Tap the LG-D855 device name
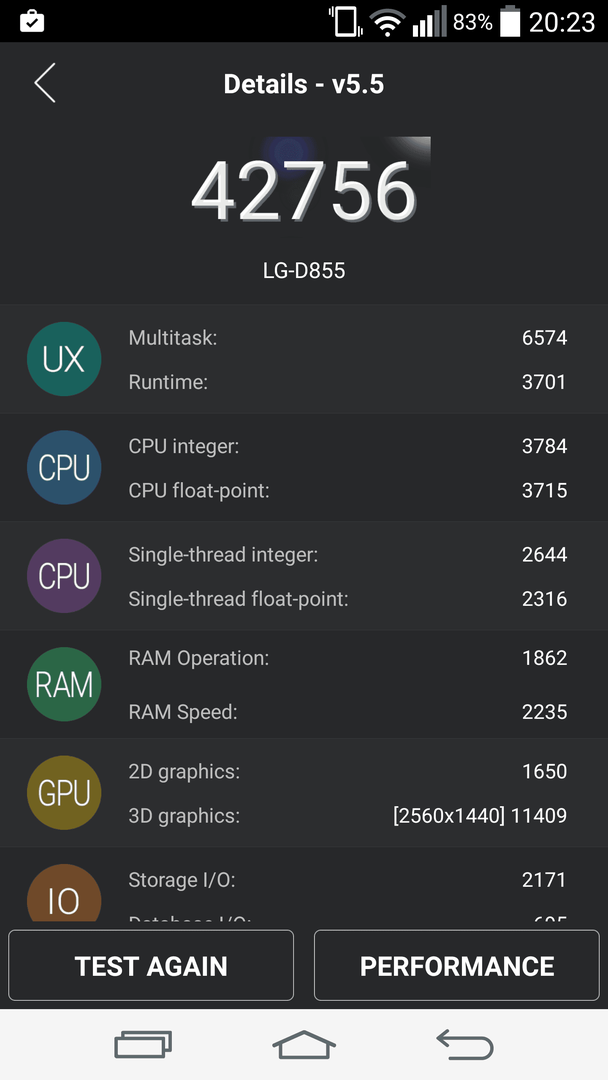The image size is (608, 1080). (x=304, y=270)
